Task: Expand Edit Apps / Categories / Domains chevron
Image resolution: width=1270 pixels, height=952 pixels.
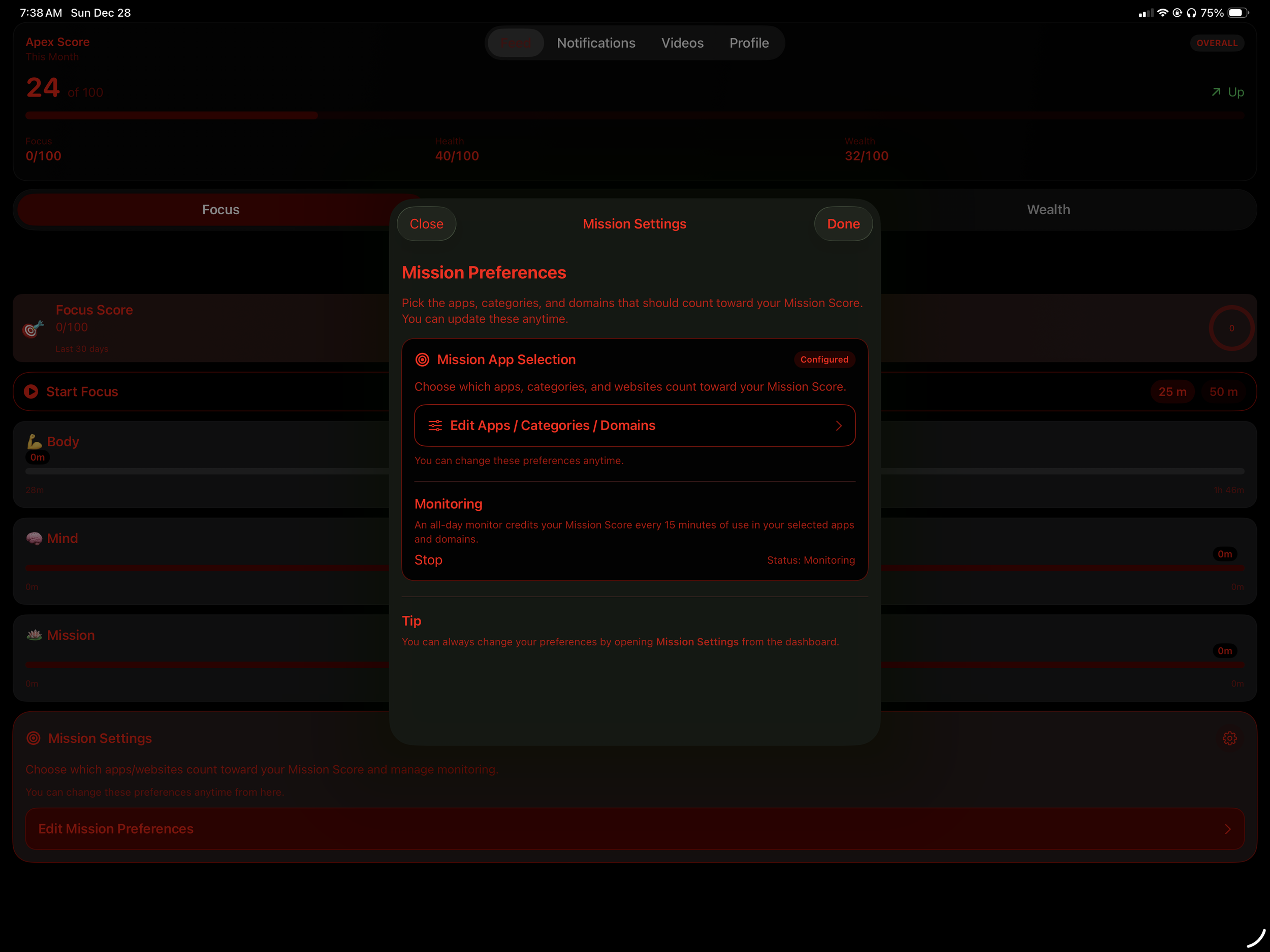Action: point(838,425)
